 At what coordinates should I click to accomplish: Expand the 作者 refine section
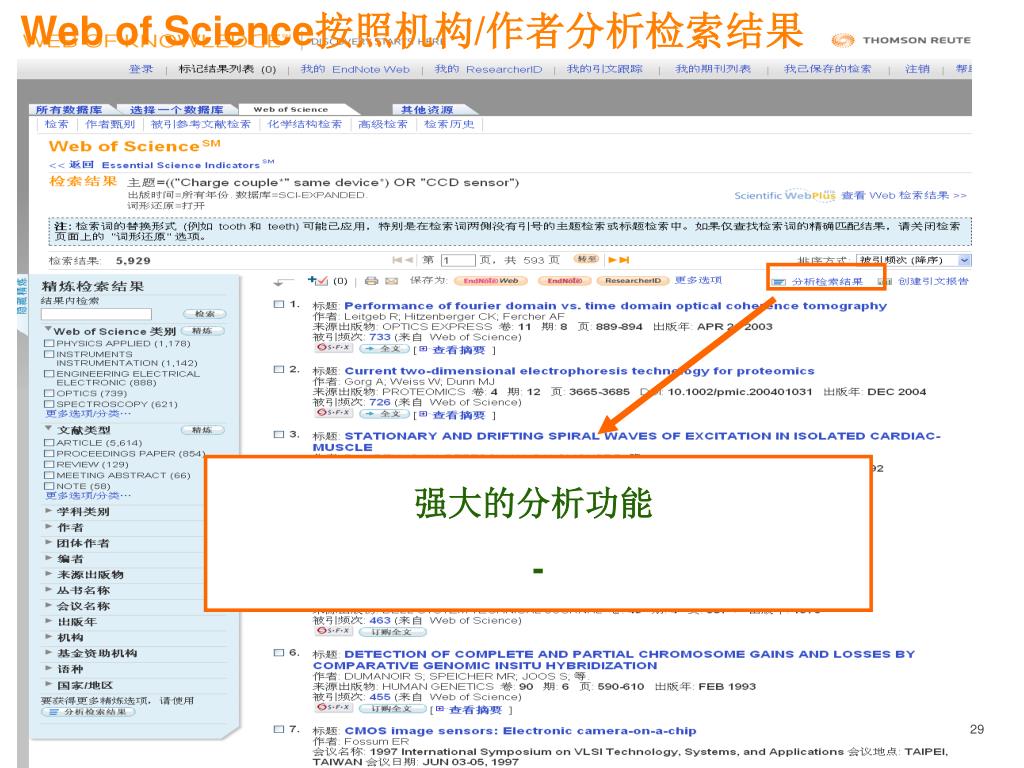click(x=48, y=526)
